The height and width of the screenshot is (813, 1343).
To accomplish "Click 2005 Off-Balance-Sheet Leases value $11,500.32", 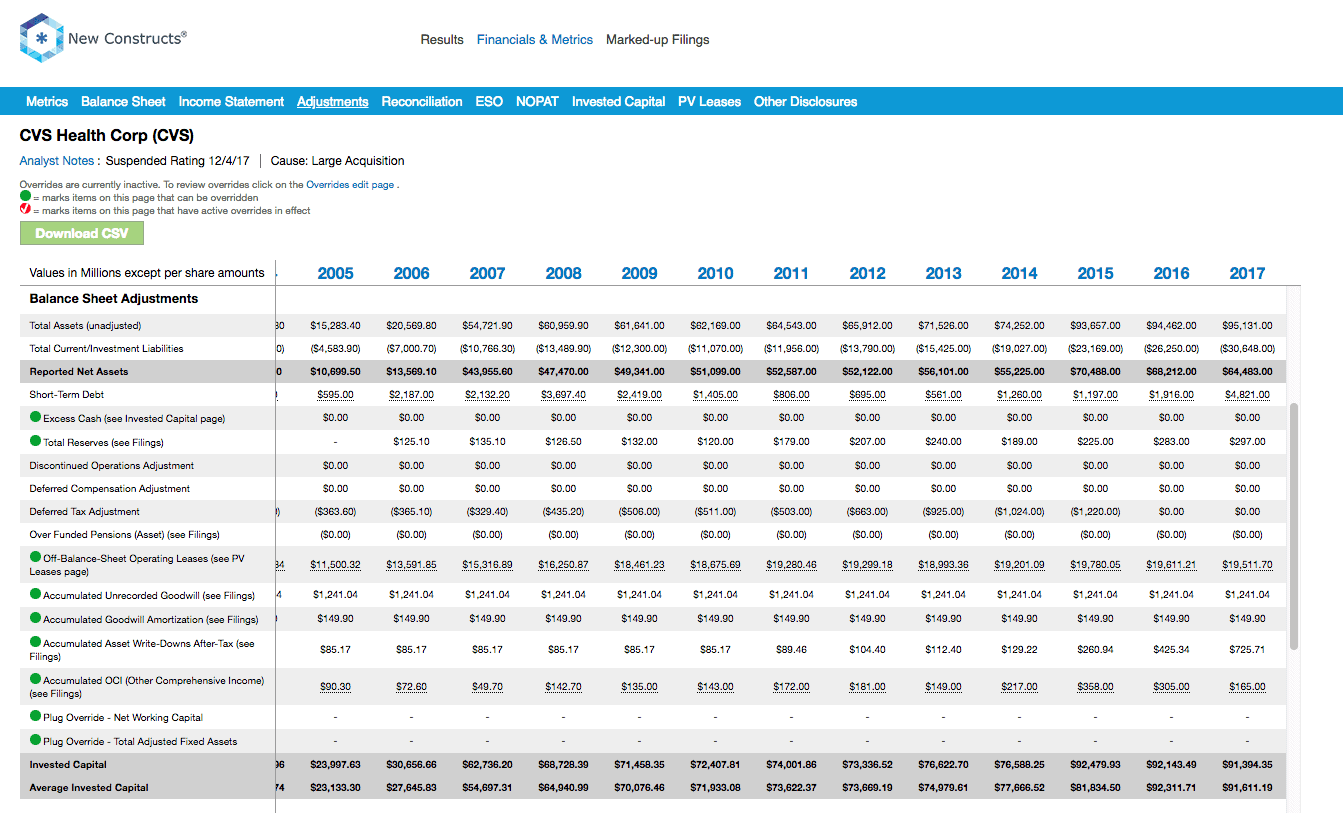I will tap(335, 565).
